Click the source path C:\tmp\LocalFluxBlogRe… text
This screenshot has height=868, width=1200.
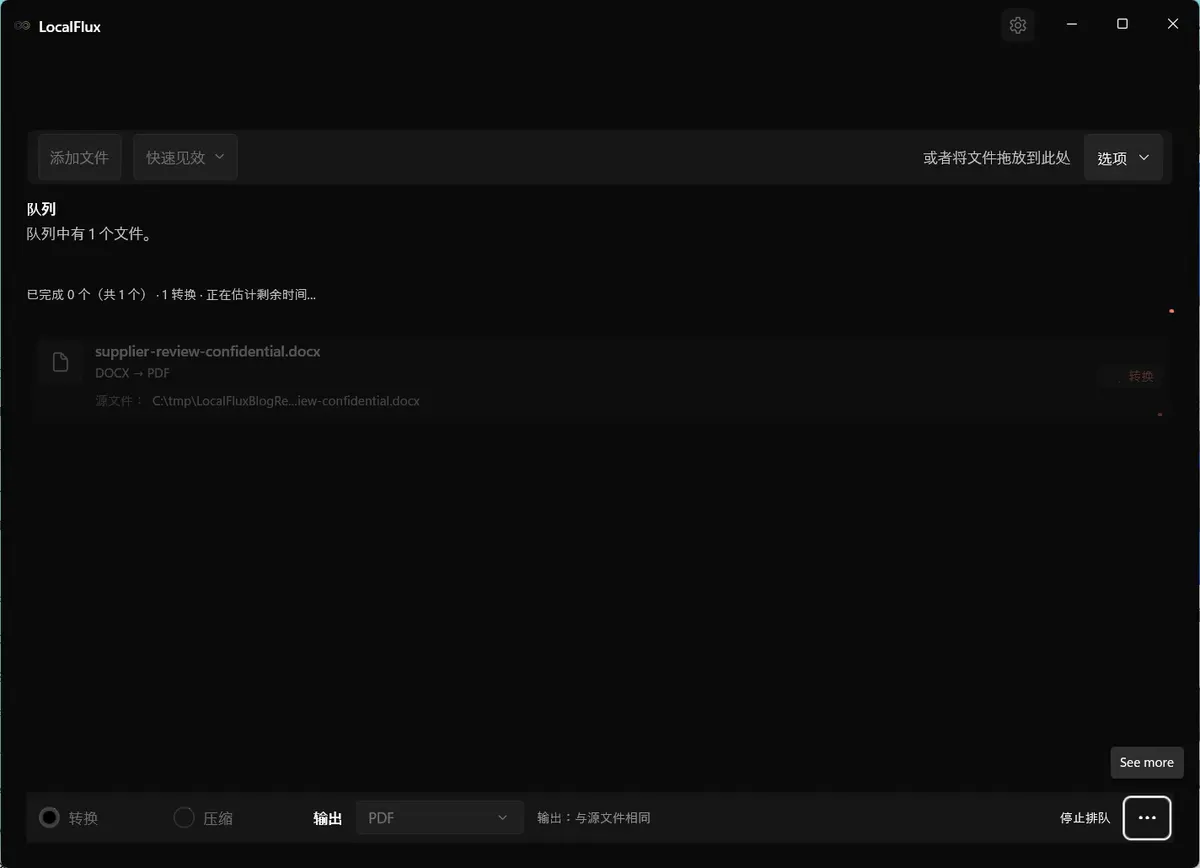pyautogui.click(x=286, y=401)
